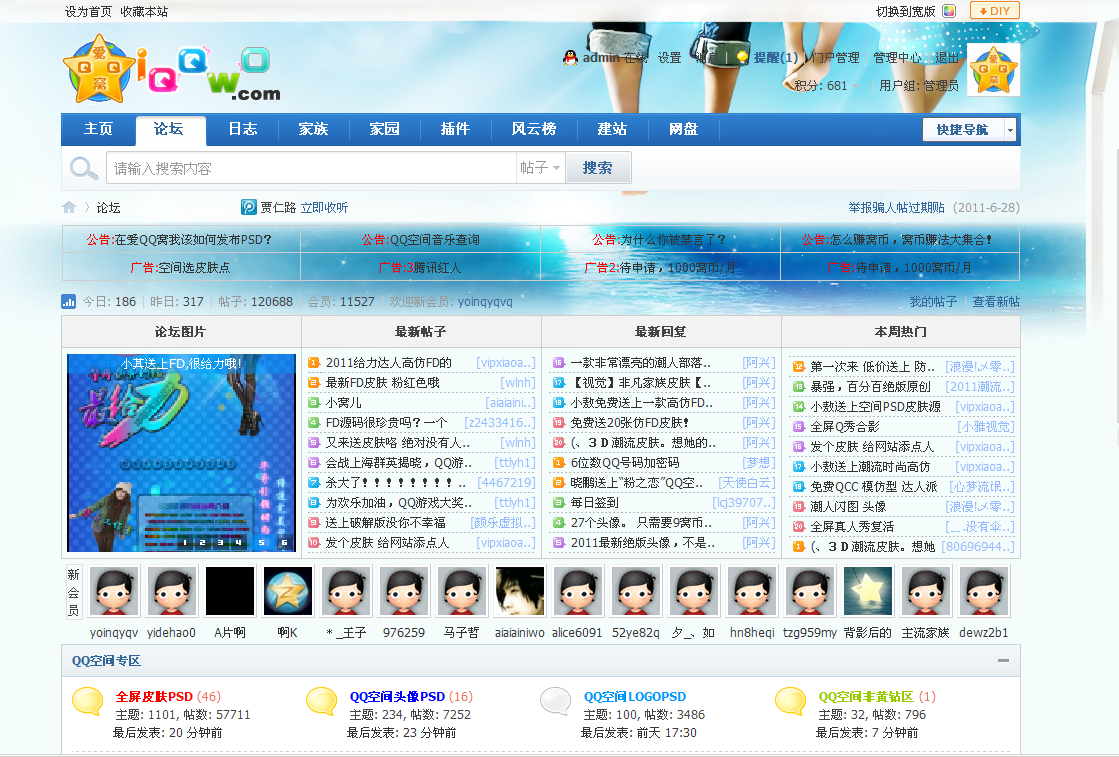Viewport: 1119px width, 757px height.
Task: Go to forum home via house icon
Action: (x=69, y=208)
